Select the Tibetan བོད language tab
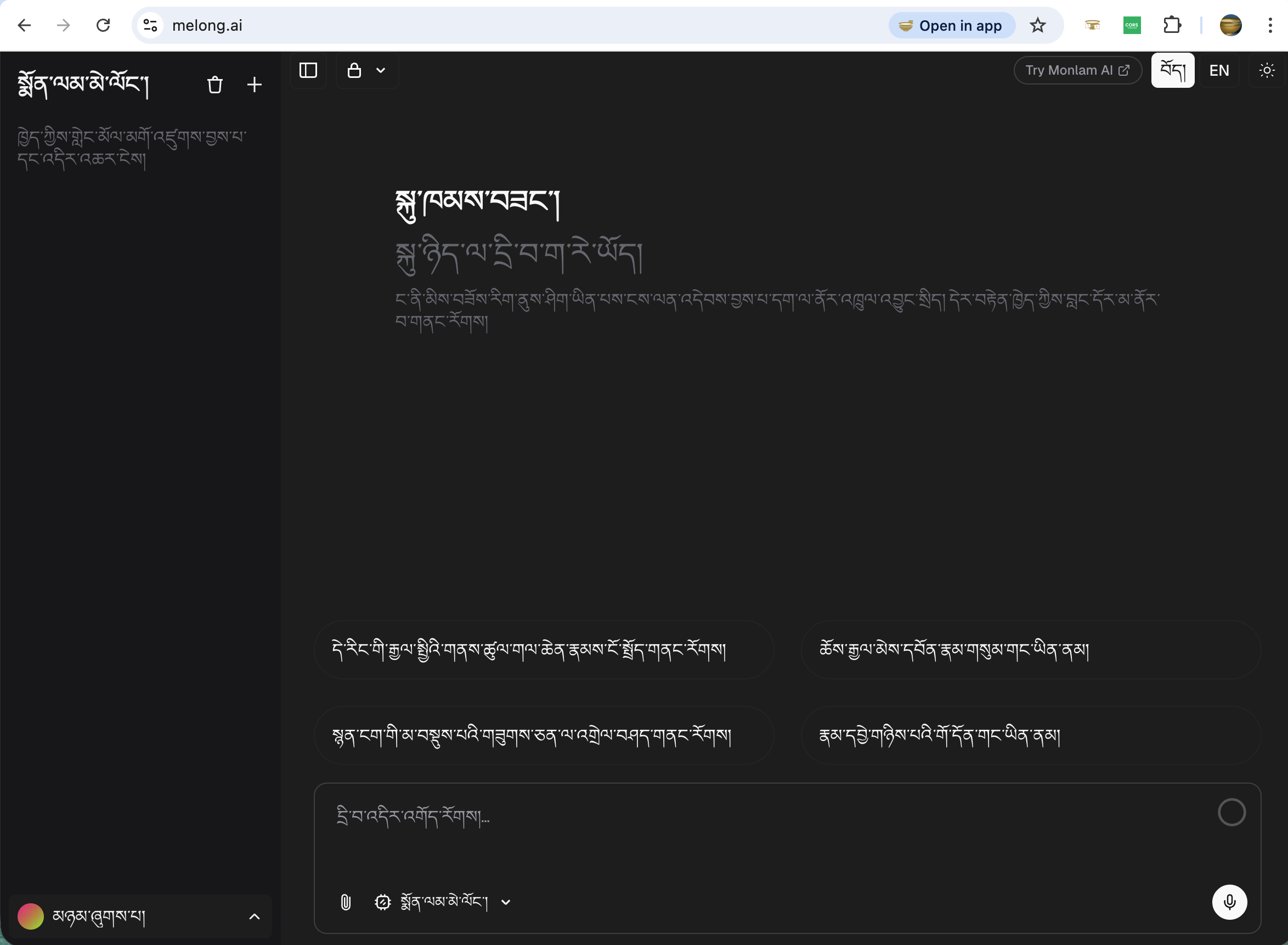The width and height of the screenshot is (1288, 945). click(x=1172, y=70)
